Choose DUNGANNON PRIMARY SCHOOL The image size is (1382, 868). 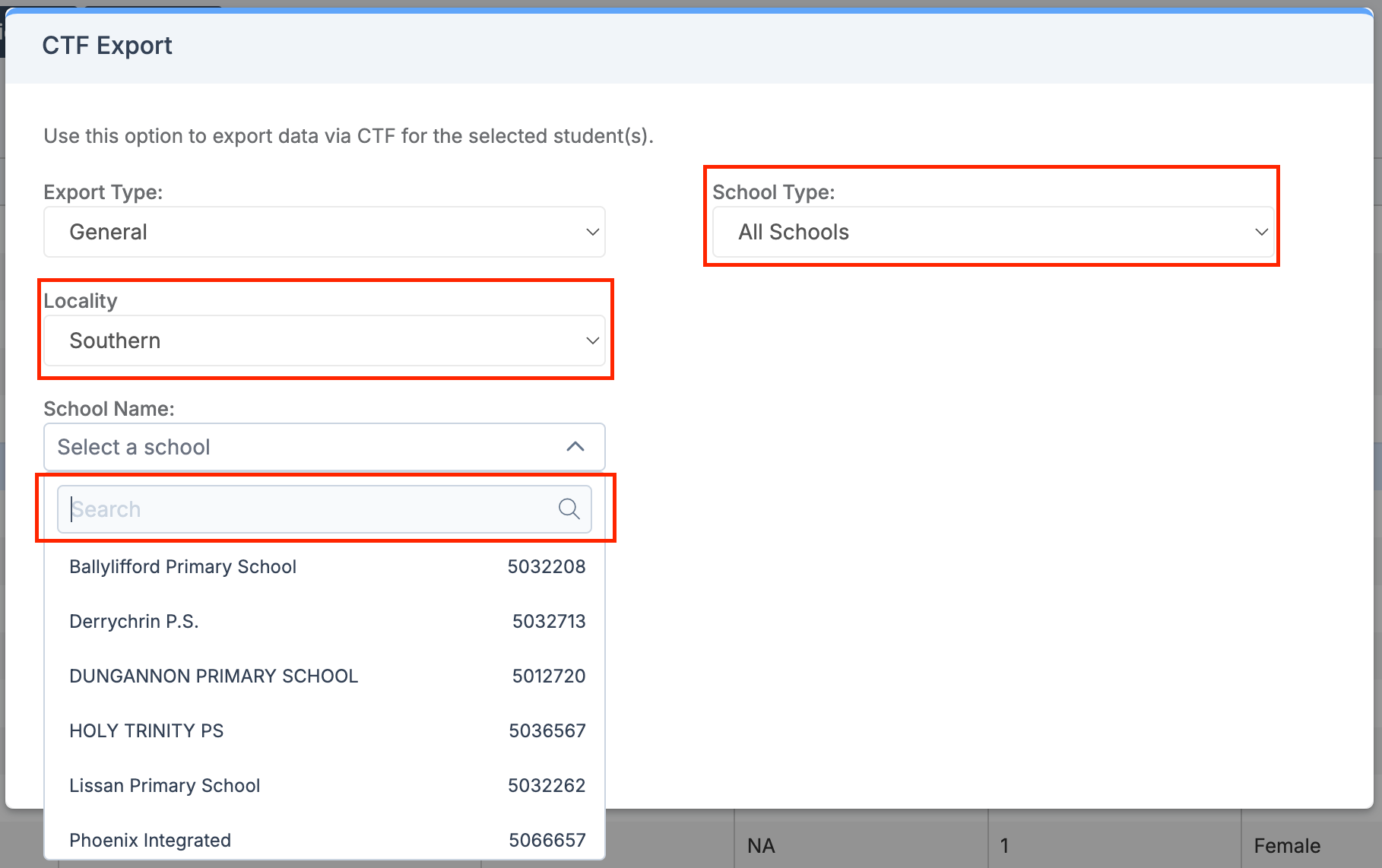click(x=214, y=676)
